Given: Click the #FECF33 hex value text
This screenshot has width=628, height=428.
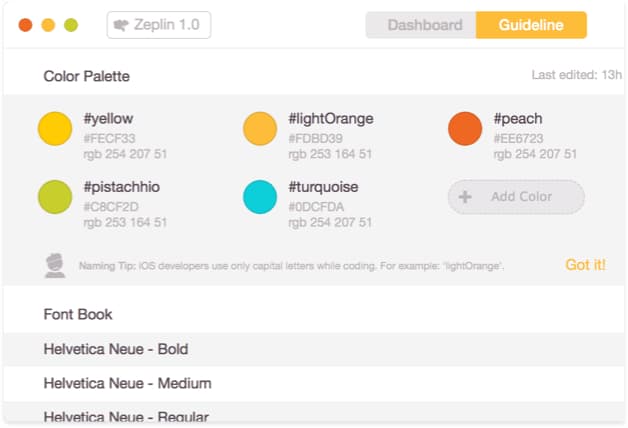Looking at the screenshot, I should click(x=109, y=139).
